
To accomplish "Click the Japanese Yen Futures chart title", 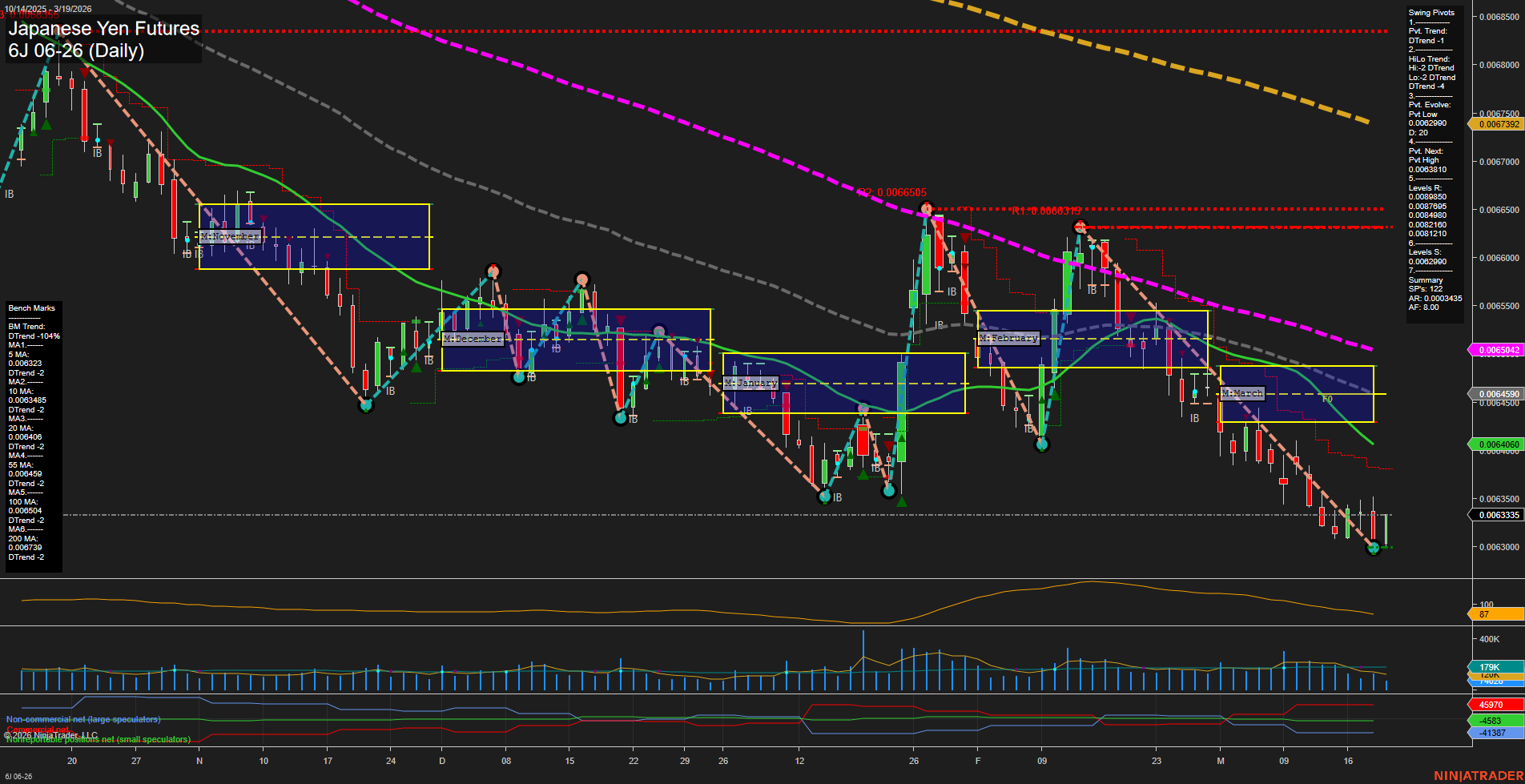I will coord(103,28).
